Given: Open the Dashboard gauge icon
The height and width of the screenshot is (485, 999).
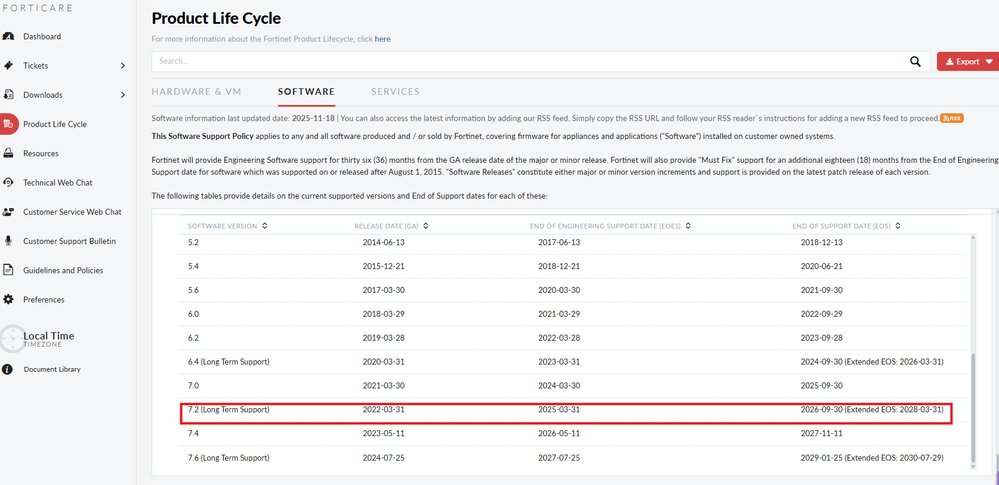Looking at the screenshot, I should (x=8, y=36).
